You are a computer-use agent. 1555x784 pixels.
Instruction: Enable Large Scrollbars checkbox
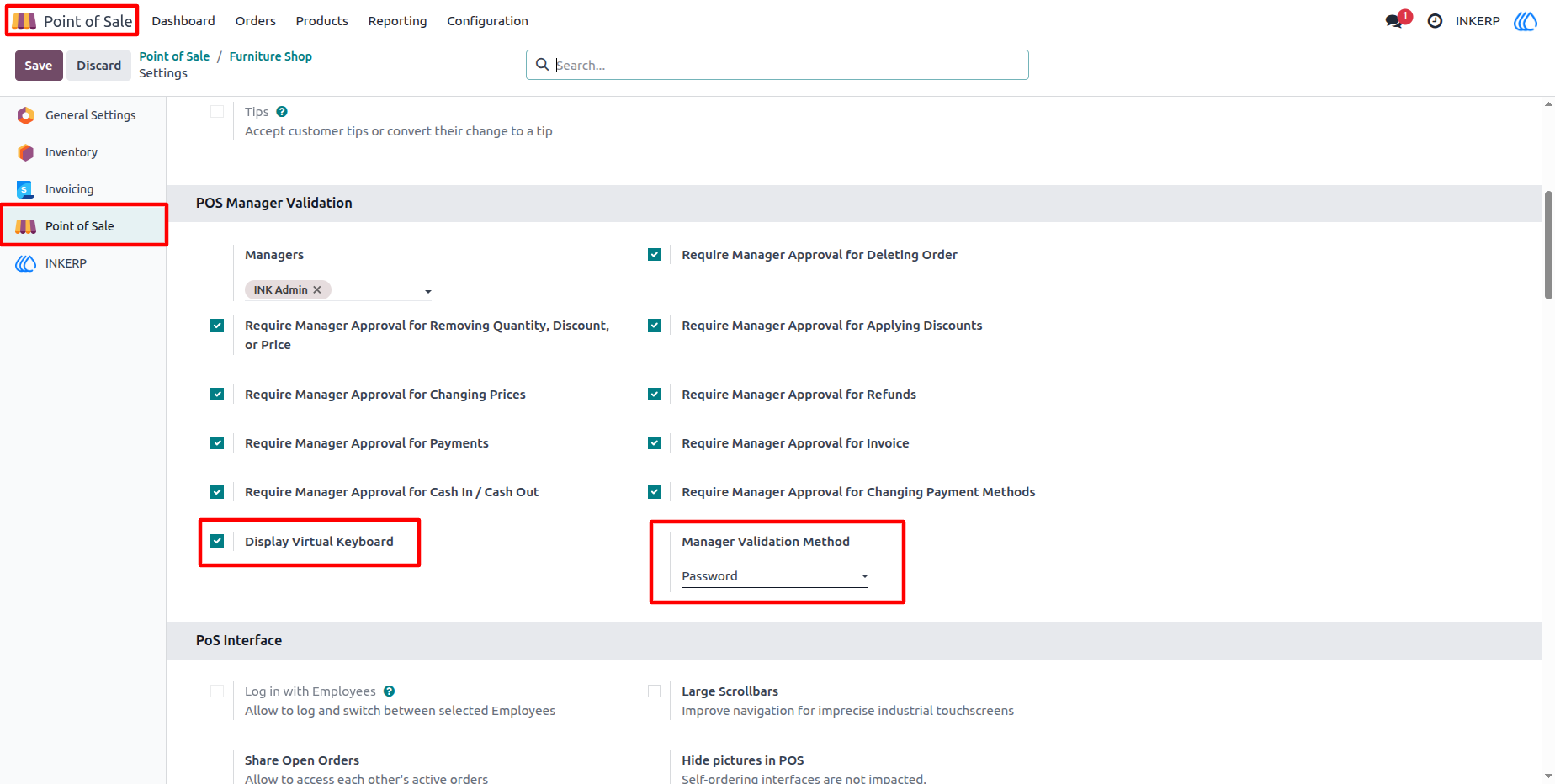tap(654, 691)
